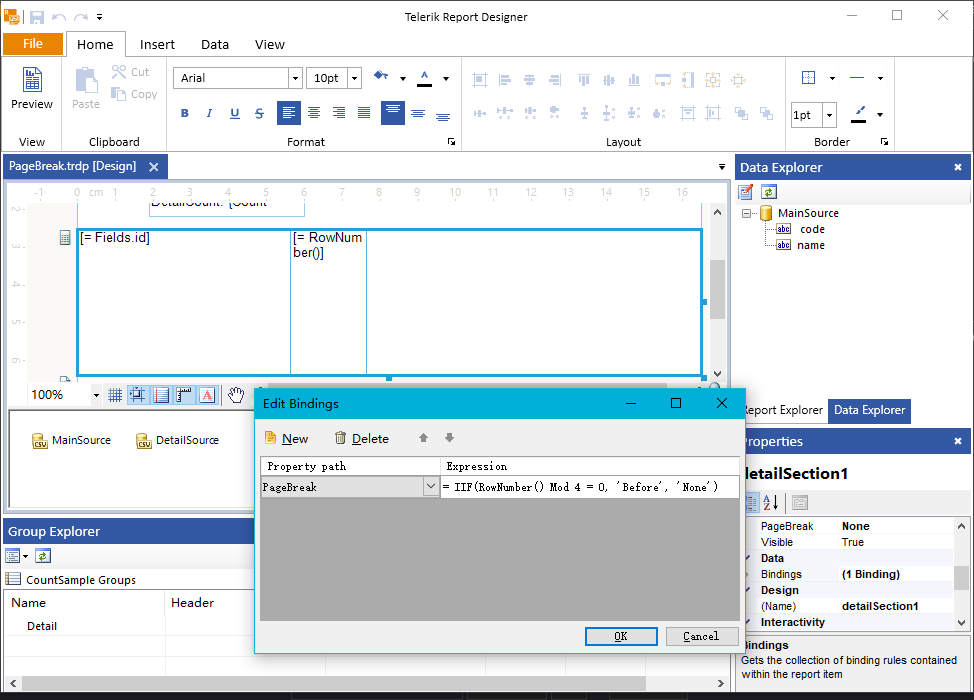Close the Data Explorer panel
Screen dimensions: 974x700
[x=958, y=167]
